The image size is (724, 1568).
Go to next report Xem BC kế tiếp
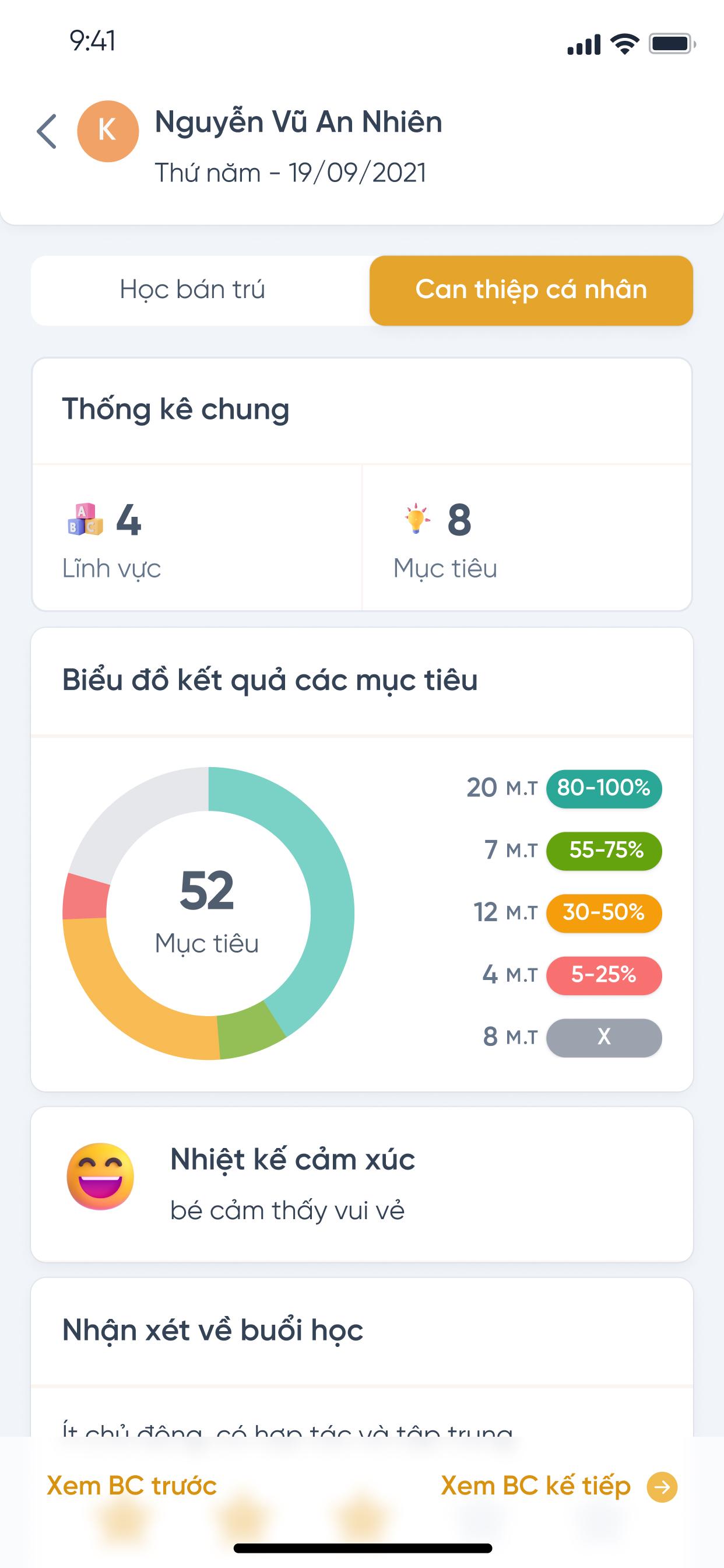(535, 1486)
